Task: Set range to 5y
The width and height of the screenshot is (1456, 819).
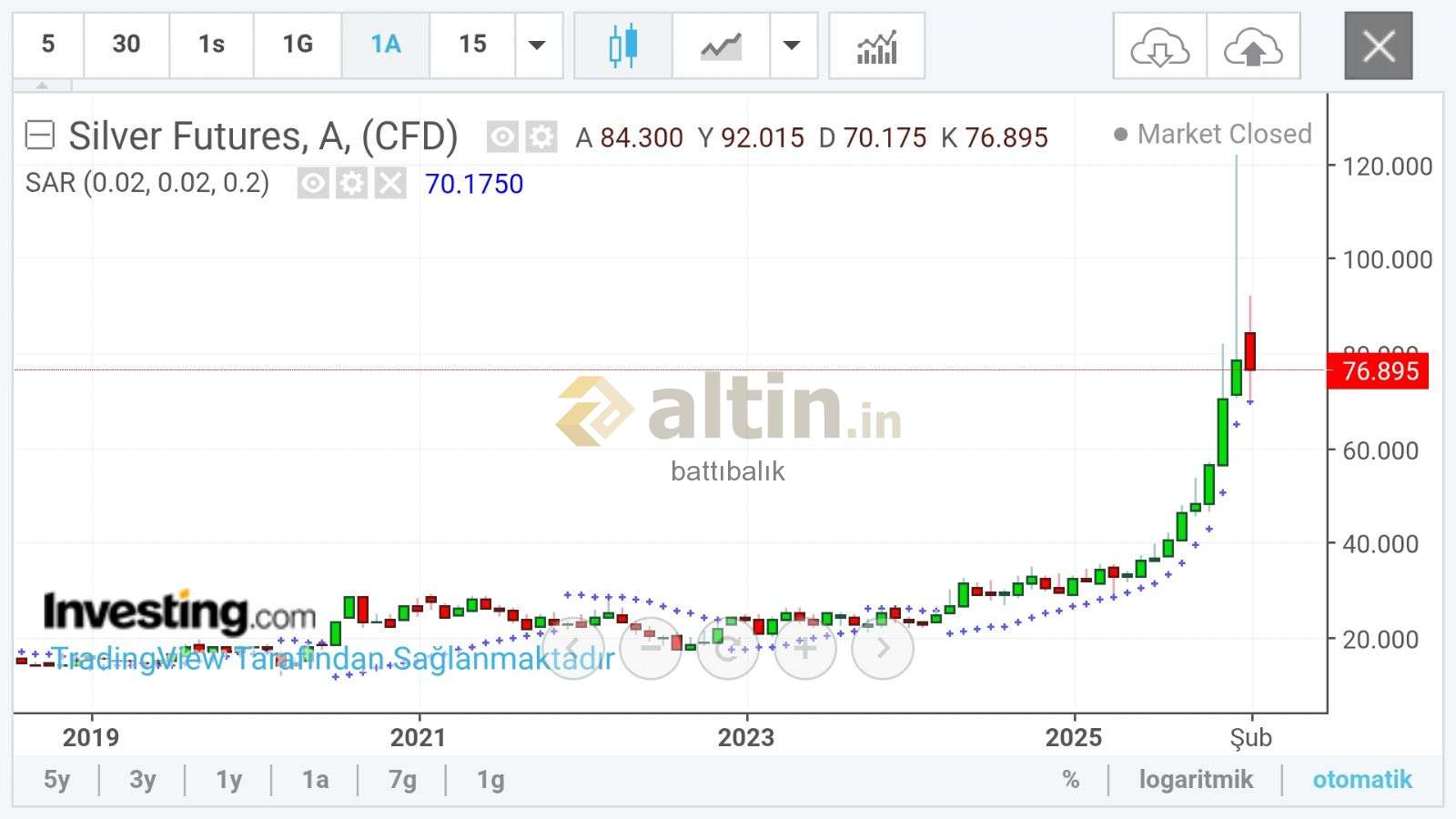Action: pyautogui.click(x=56, y=780)
